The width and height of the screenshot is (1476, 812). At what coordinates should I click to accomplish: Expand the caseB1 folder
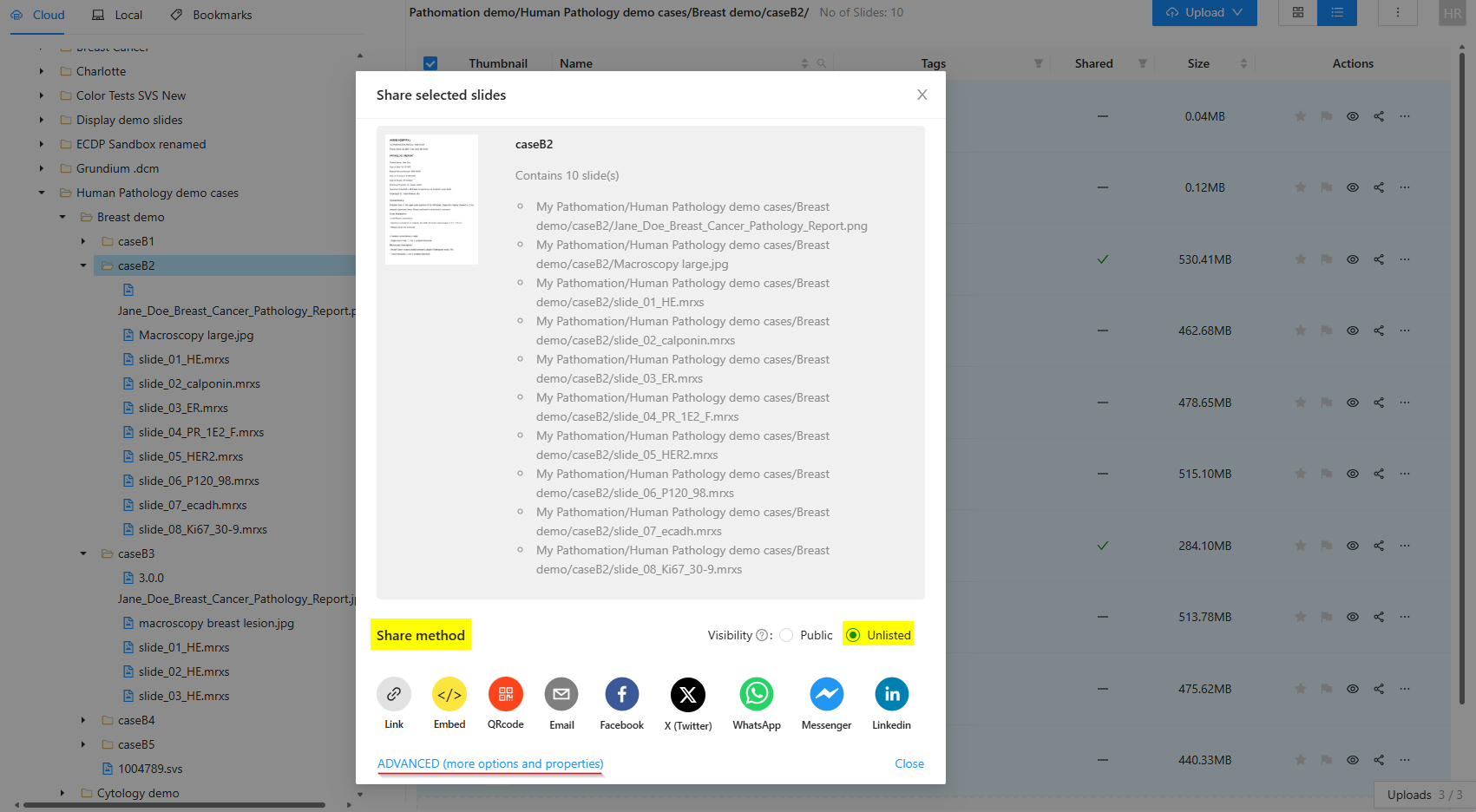pyautogui.click(x=83, y=241)
